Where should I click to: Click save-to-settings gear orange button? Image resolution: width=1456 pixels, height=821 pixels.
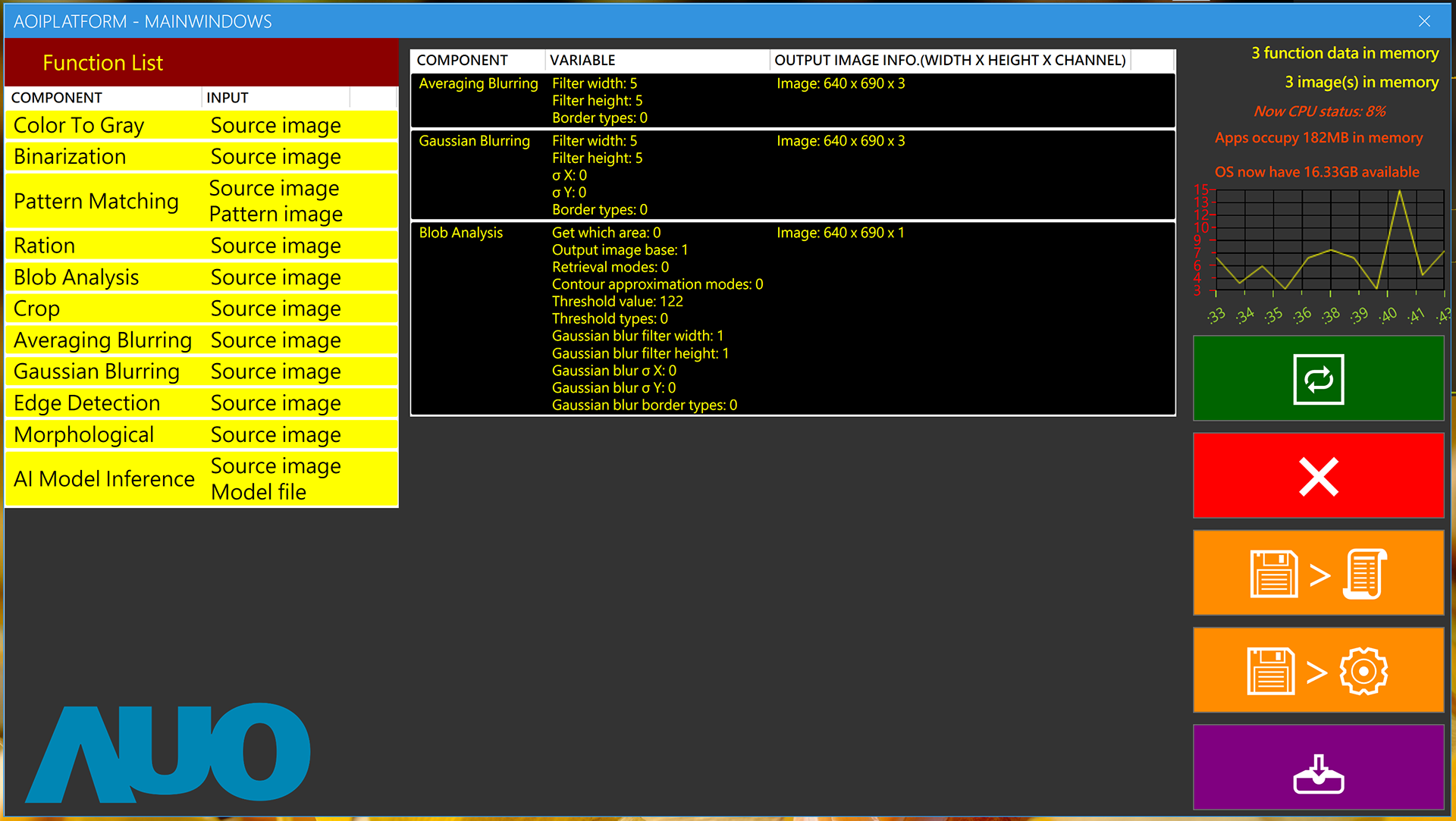click(1318, 670)
